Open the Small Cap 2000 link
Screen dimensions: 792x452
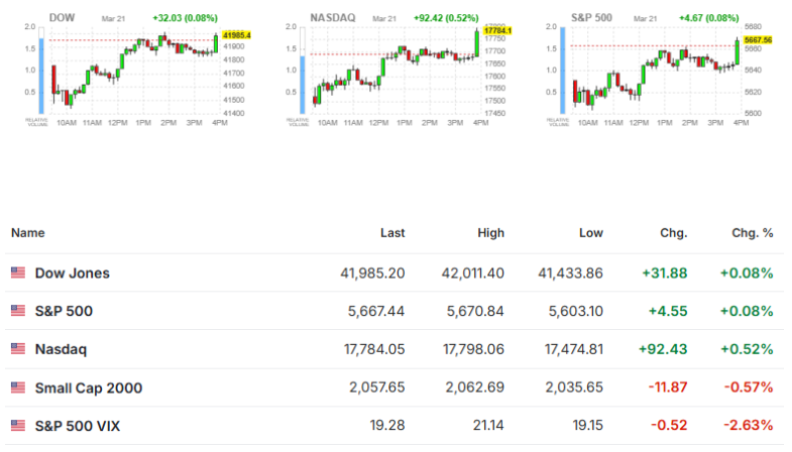[88, 388]
